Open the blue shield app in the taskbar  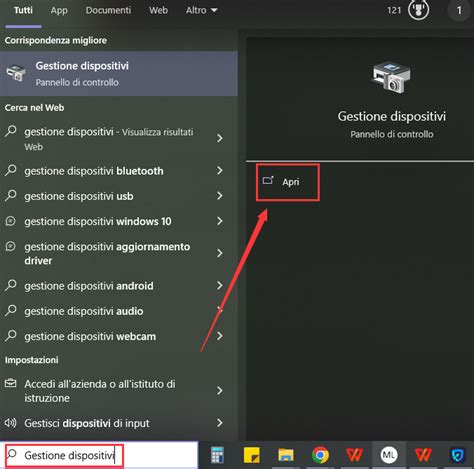click(457, 455)
